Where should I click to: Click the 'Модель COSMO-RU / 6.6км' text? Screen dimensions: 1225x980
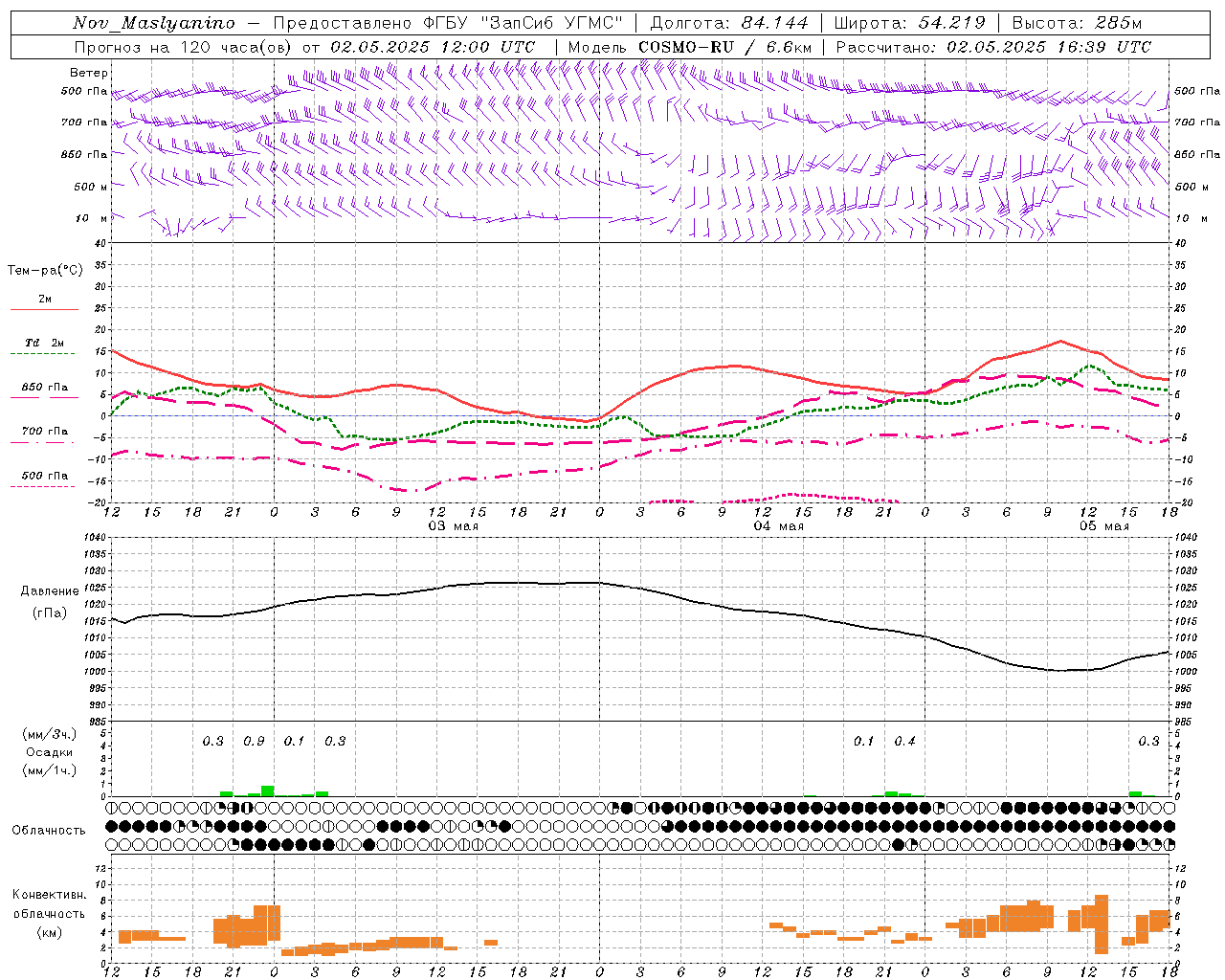point(689,47)
